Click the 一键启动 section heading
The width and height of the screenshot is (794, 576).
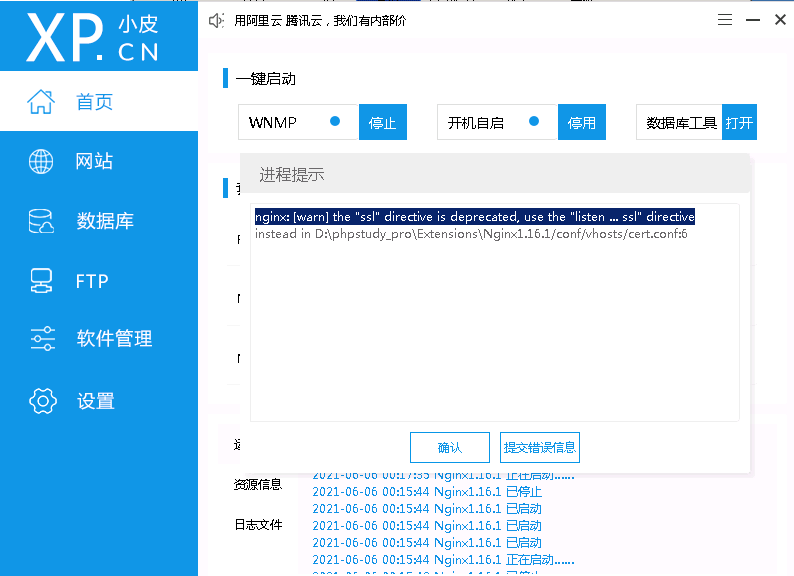point(265,79)
